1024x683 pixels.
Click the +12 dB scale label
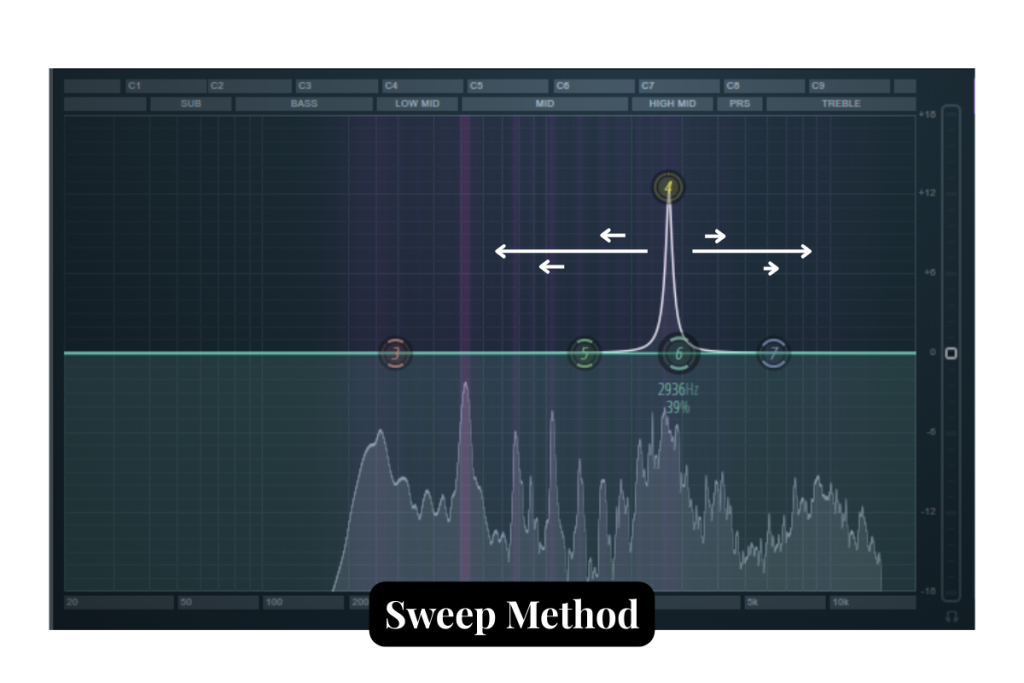[927, 193]
